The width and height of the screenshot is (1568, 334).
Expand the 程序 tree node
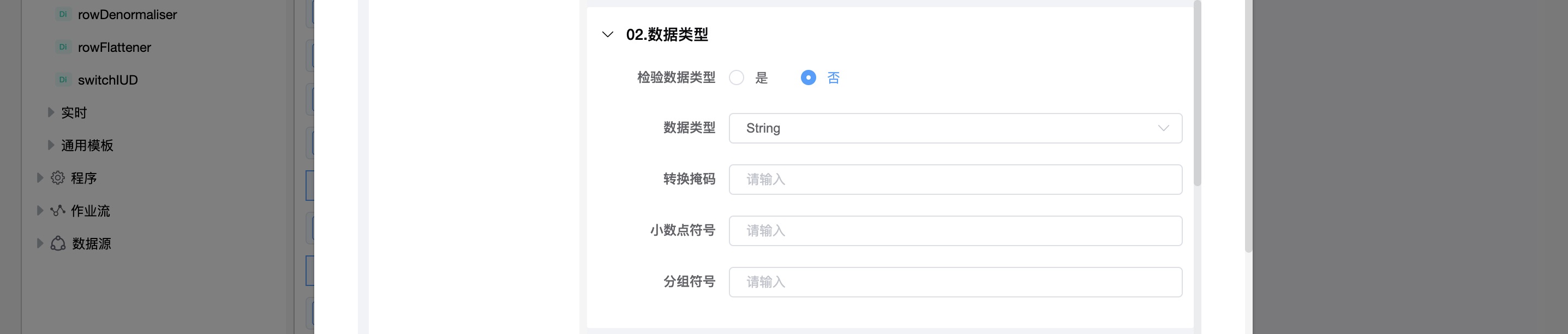click(40, 178)
